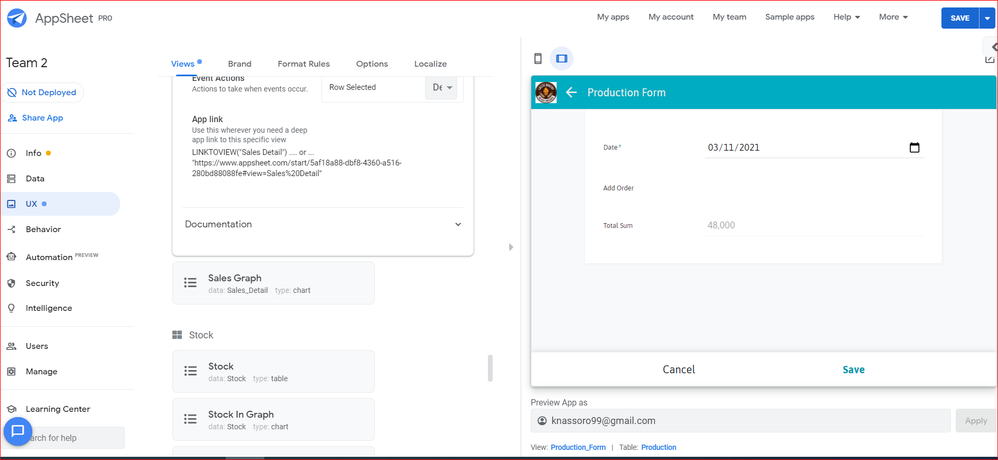This screenshot has width=998, height=460.
Task: Open My team in top navigation
Action: tap(729, 17)
